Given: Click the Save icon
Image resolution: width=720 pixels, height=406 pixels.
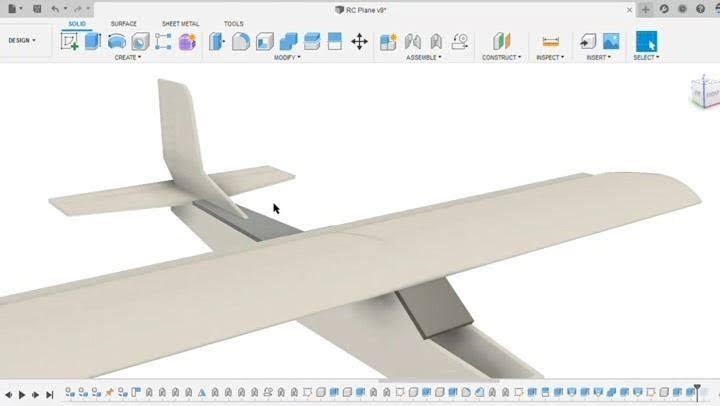Looking at the screenshot, I should click(37, 9).
